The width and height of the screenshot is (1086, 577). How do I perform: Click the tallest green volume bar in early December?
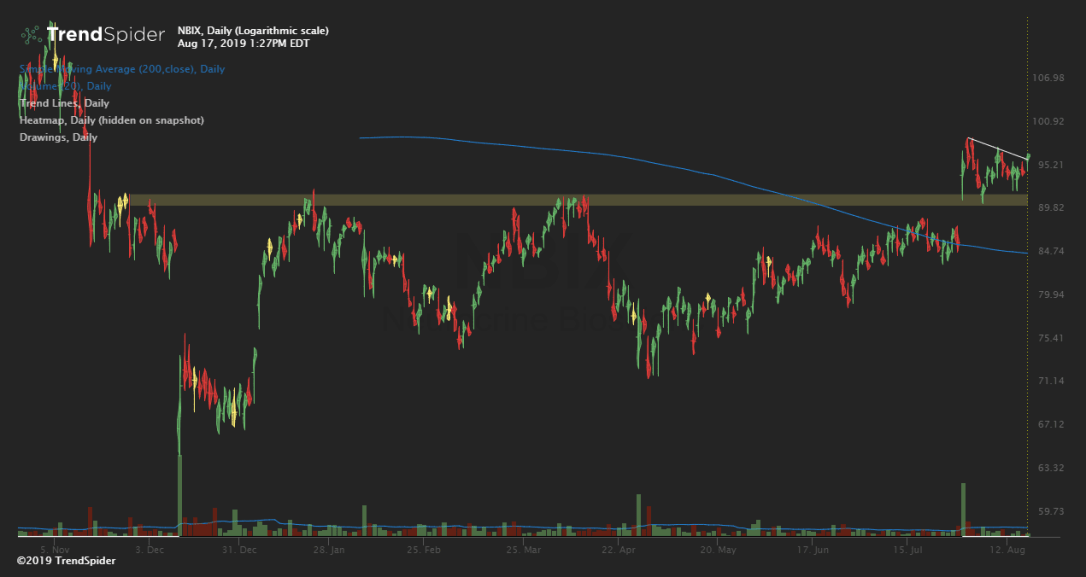[180, 490]
